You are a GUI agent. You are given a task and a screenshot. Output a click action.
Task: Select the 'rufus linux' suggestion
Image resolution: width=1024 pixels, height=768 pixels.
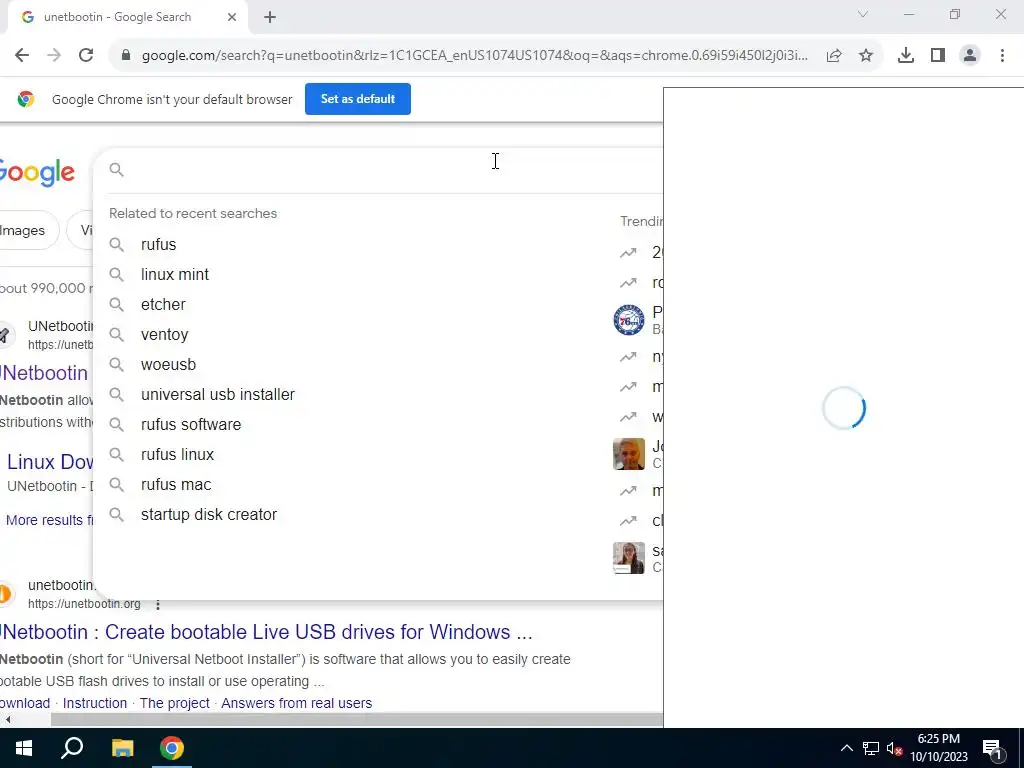click(178, 455)
